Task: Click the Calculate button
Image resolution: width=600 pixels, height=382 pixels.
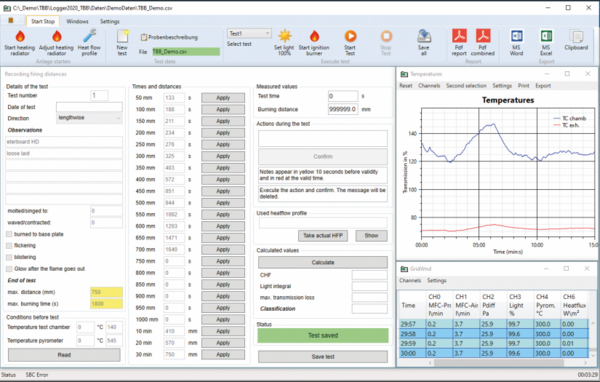Action: click(323, 263)
